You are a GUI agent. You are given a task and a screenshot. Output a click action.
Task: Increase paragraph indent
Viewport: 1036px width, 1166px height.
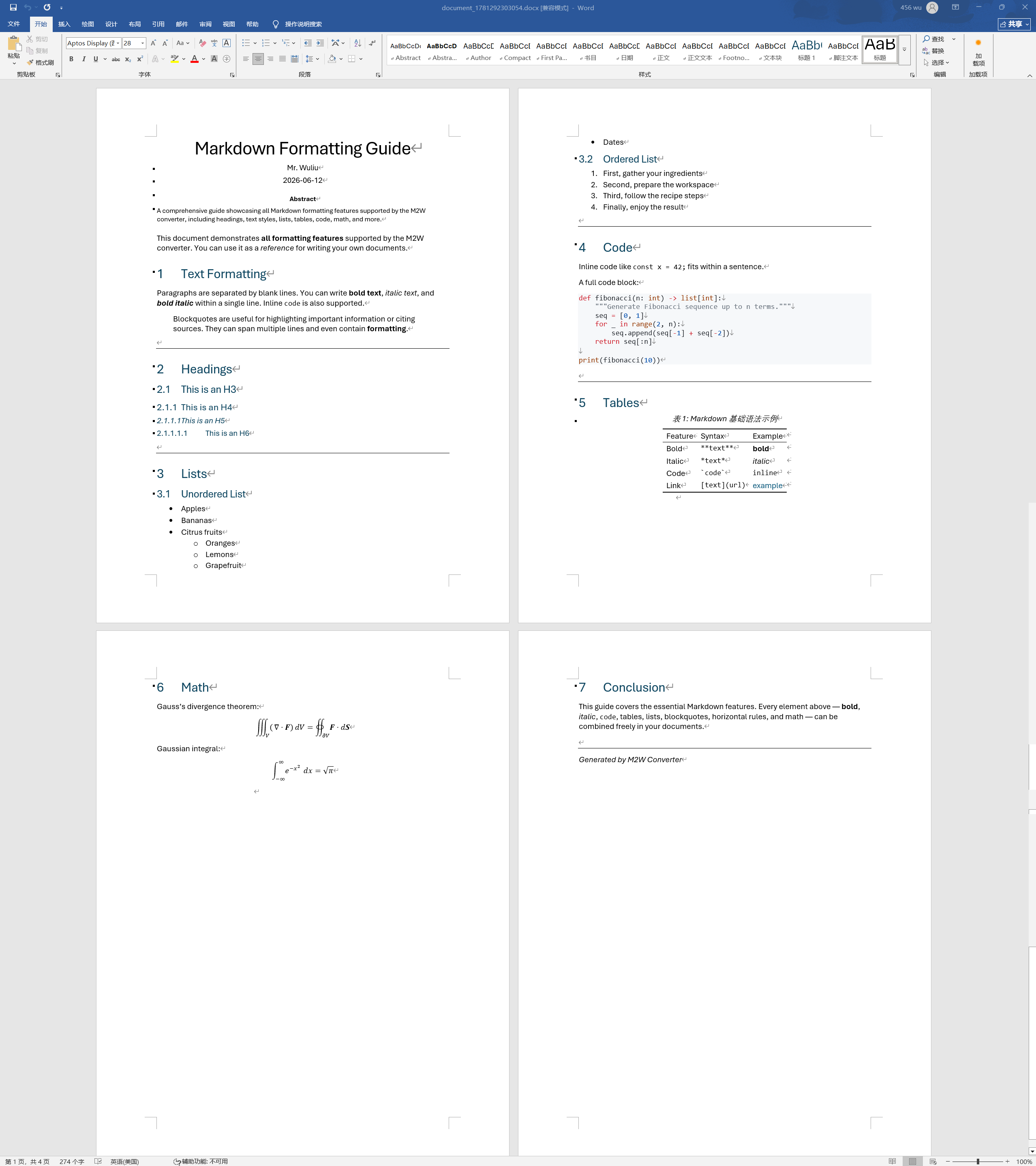click(320, 43)
